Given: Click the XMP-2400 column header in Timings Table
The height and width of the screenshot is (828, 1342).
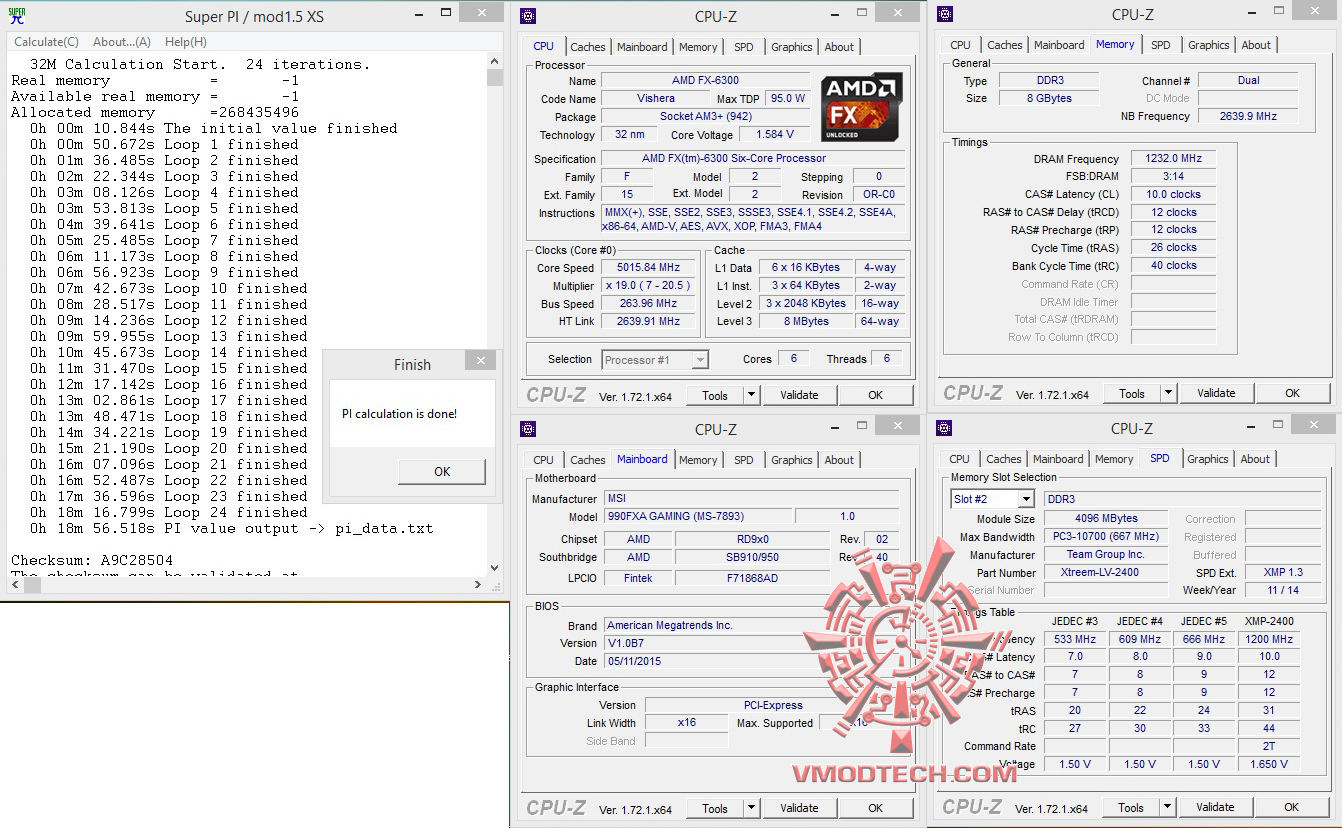Looking at the screenshot, I should (1269, 621).
